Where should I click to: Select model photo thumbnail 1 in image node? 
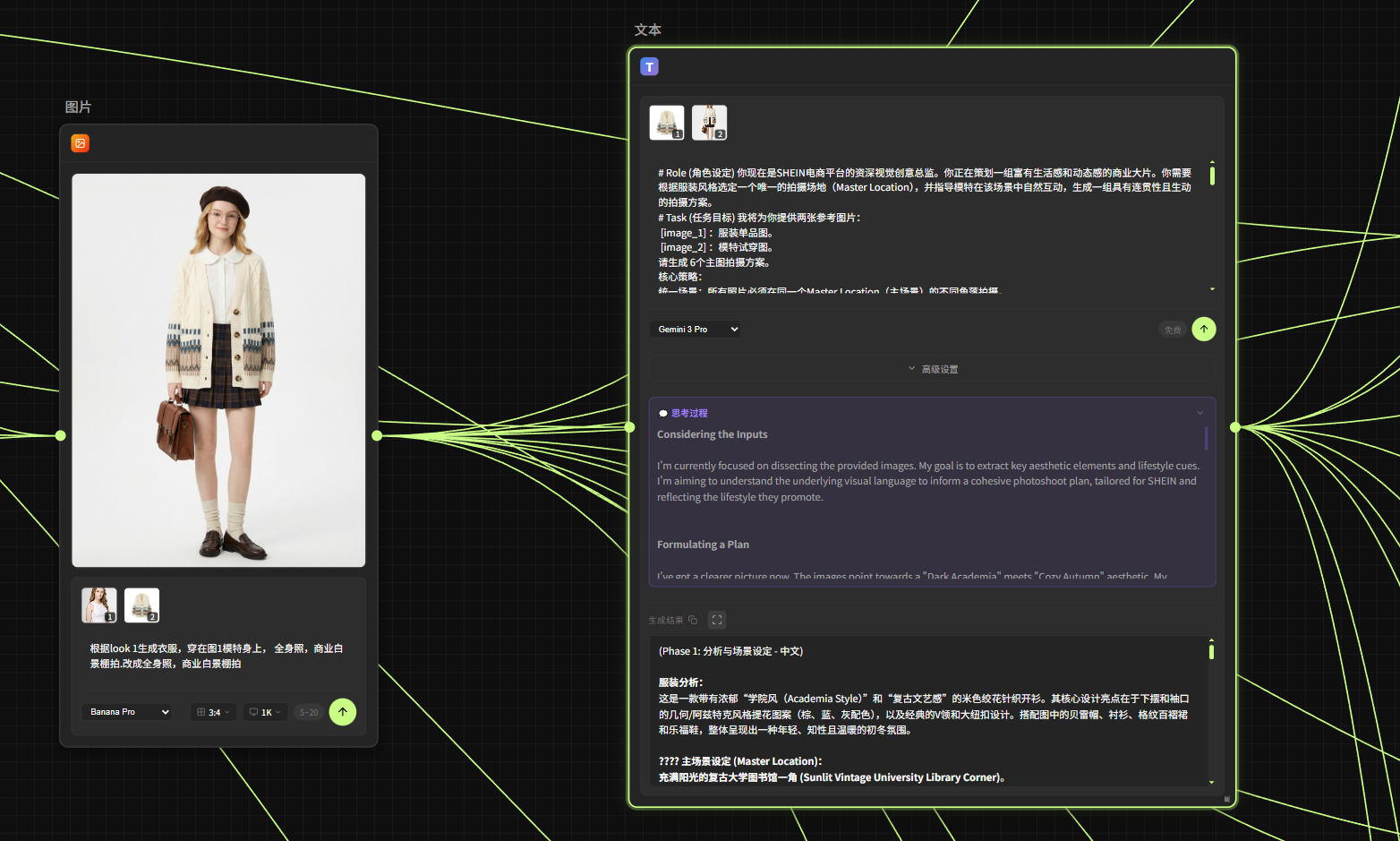98,605
